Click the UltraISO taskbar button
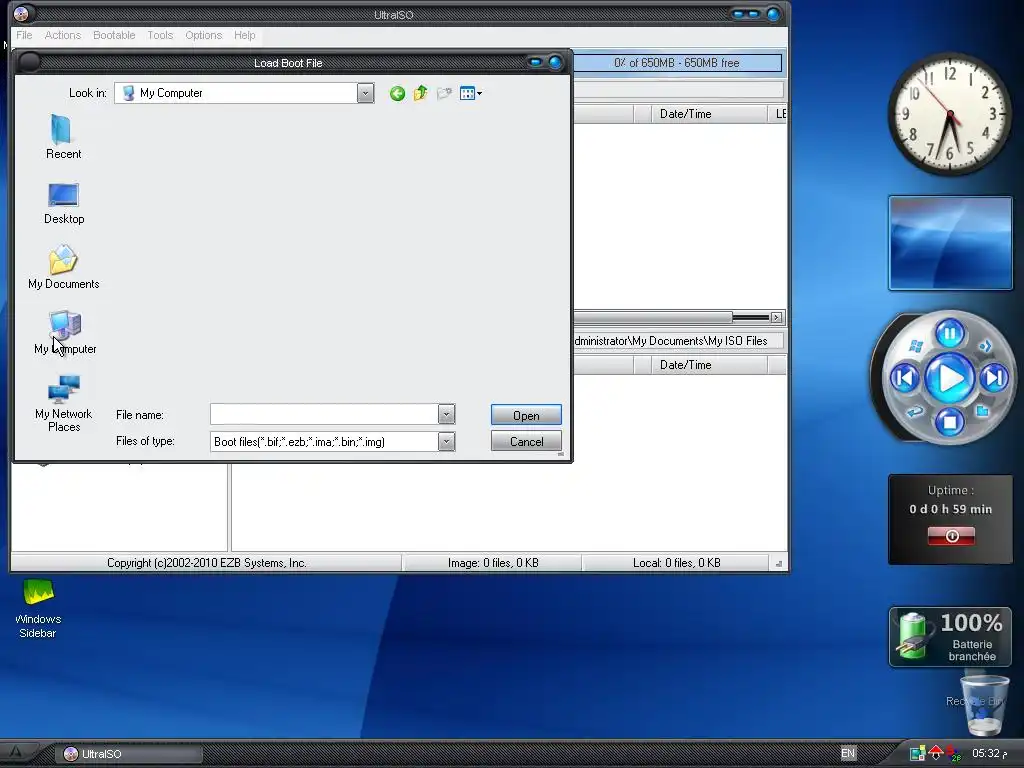Viewport: 1024px width, 768px height. point(131,754)
